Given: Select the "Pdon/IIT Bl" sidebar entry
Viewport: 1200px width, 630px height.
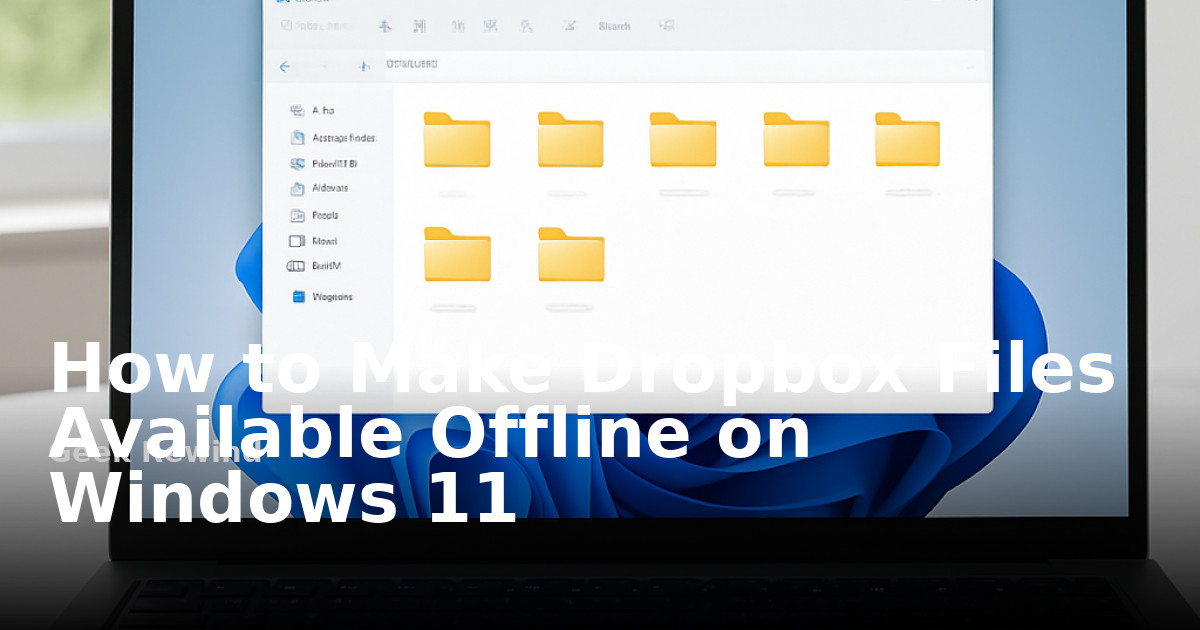Looking at the screenshot, I should click(324, 163).
